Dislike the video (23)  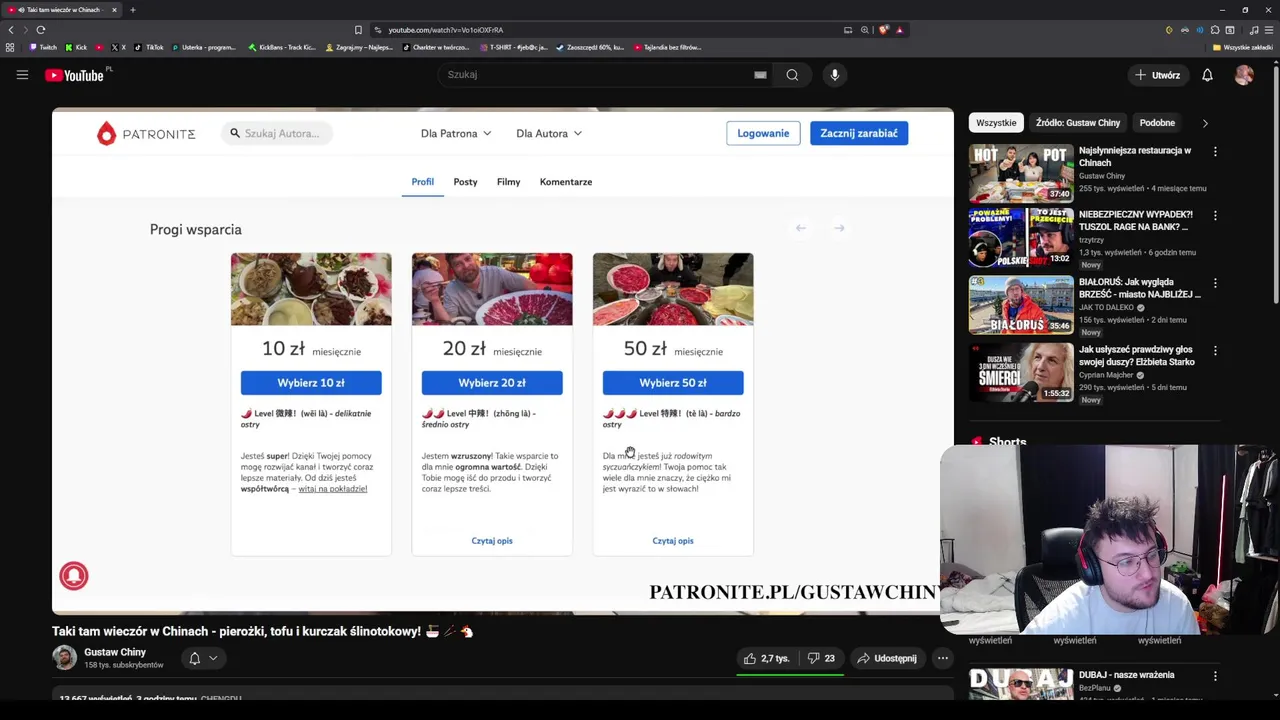pos(821,658)
